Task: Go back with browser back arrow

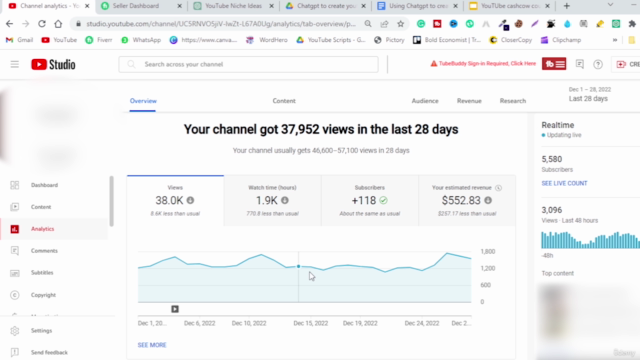Action: (9, 24)
